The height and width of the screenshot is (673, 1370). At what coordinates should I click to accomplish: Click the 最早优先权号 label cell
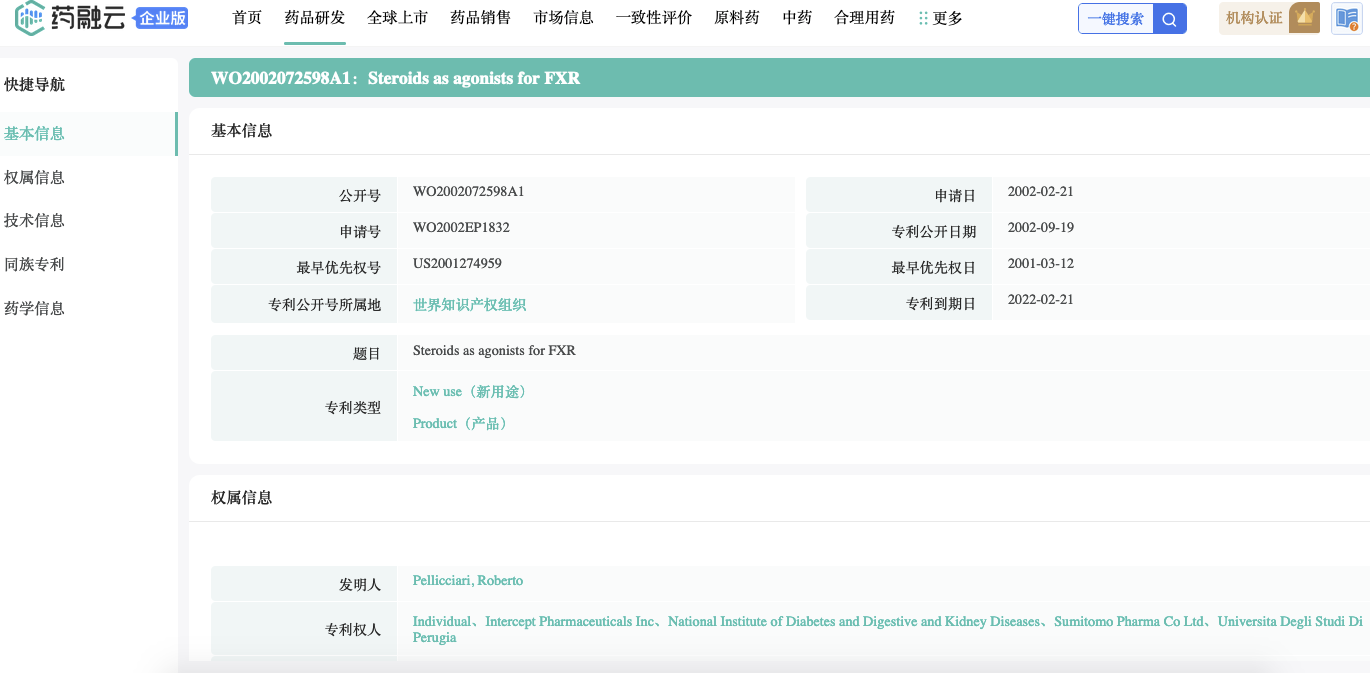304,268
